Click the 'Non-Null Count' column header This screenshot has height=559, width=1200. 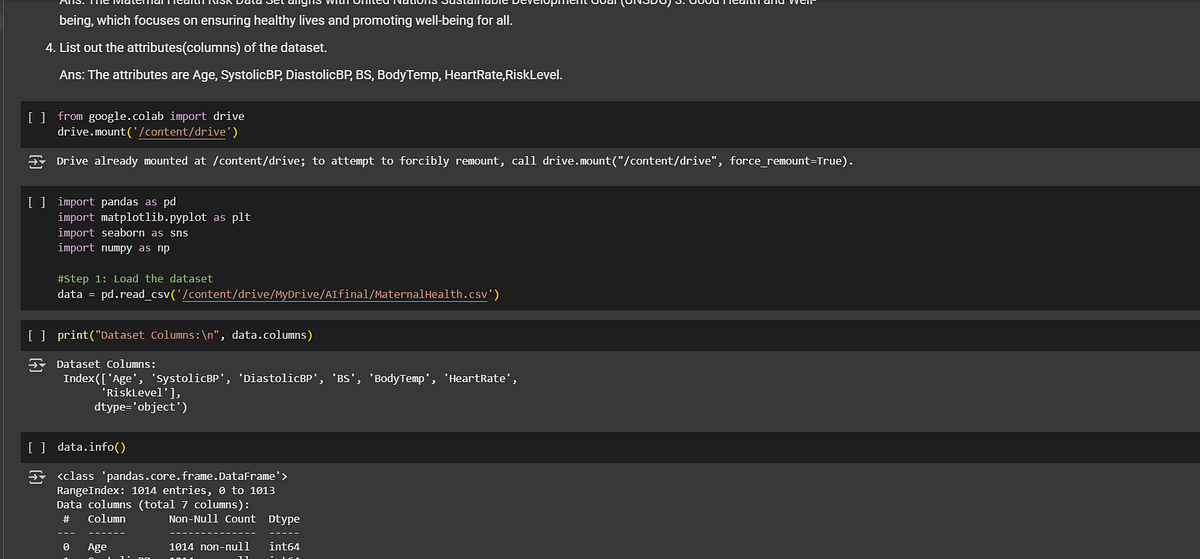[212, 519]
